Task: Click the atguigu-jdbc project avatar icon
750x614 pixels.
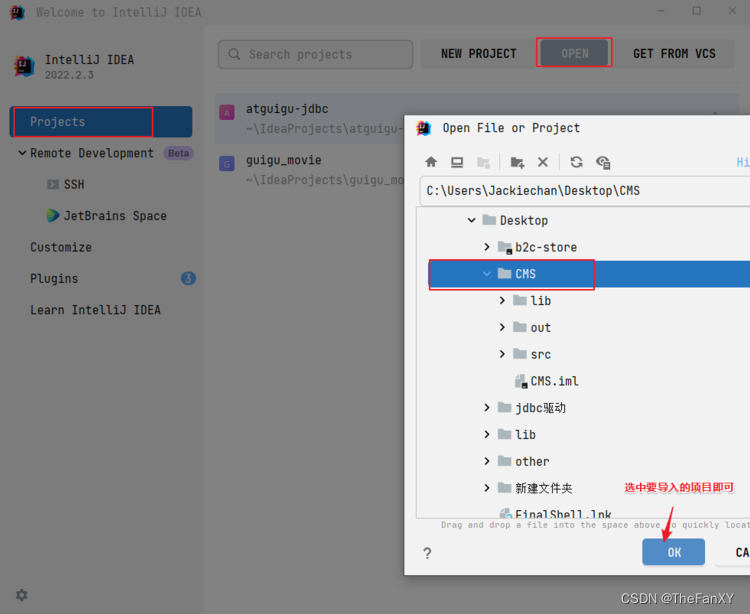Action: click(227, 113)
